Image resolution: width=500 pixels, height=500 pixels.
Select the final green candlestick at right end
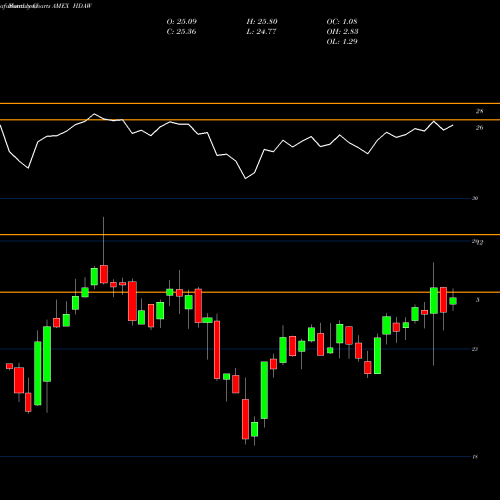[x=453, y=301]
